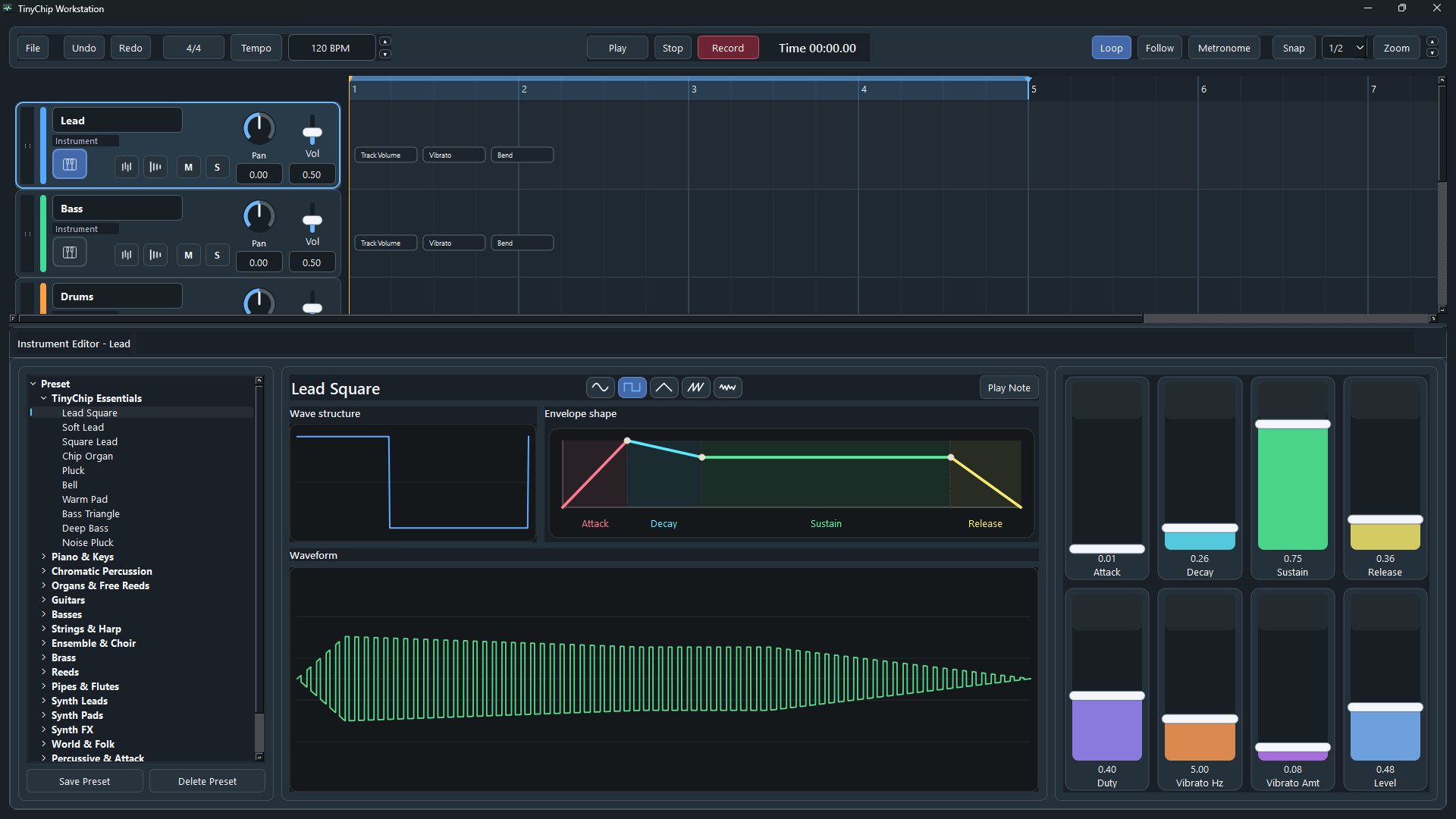This screenshot has height=819, width=1456.
Task: Click Lead track pan knob
Action: [x=259, y=129]
